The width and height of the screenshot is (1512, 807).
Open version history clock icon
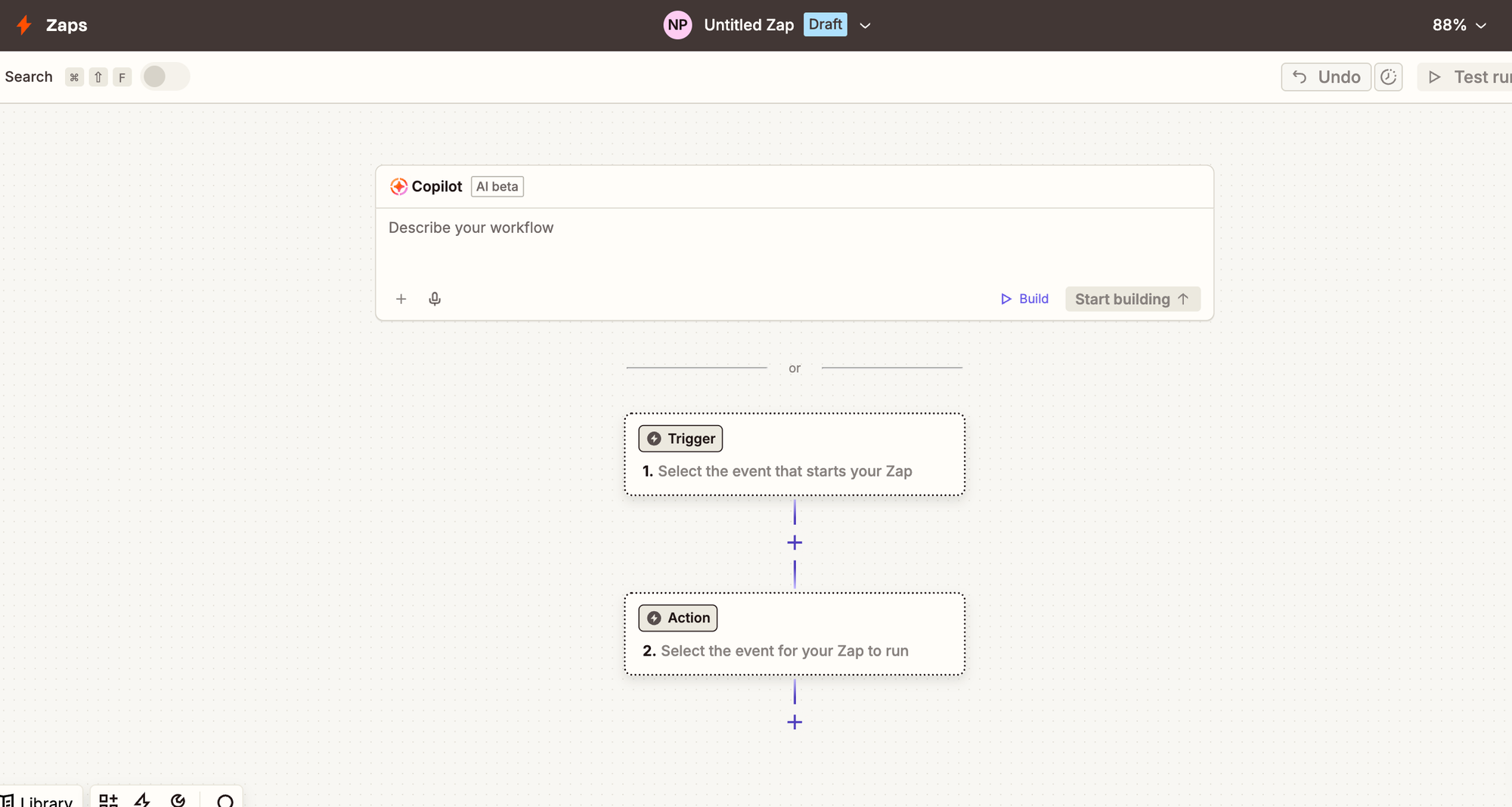[x=1388, y=77]
